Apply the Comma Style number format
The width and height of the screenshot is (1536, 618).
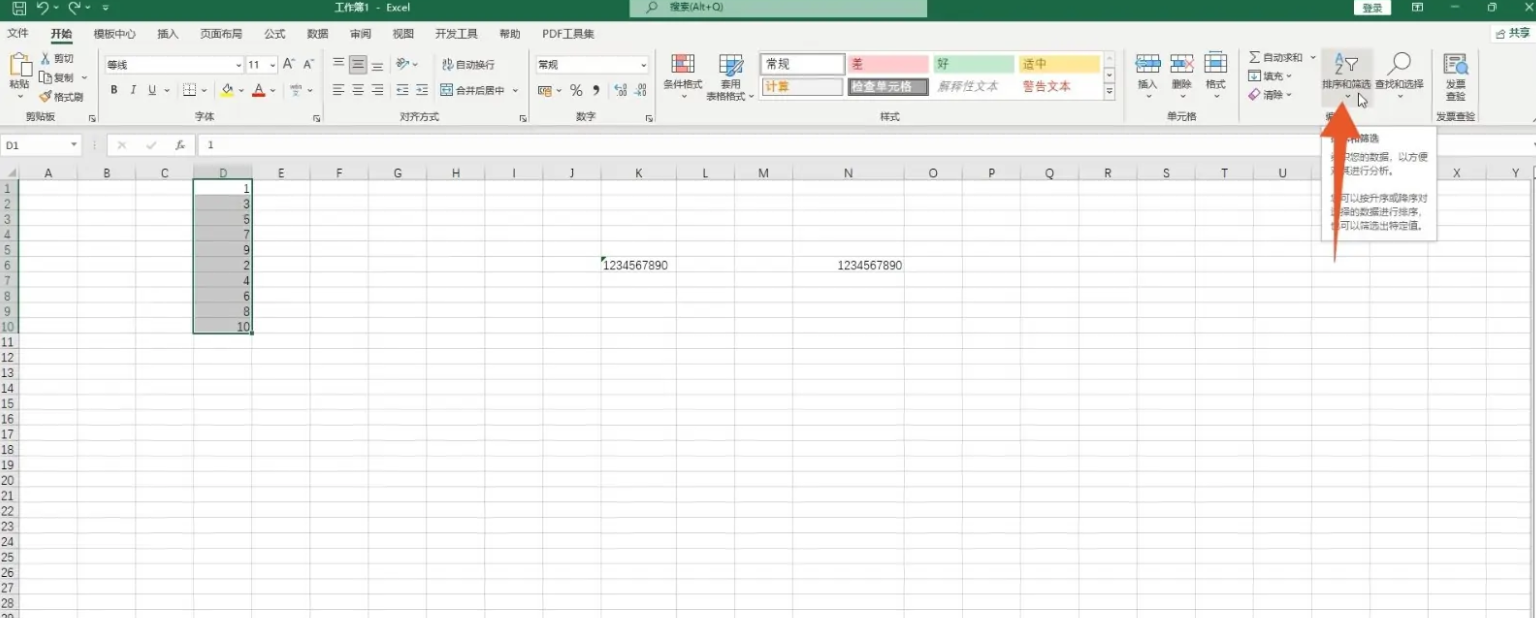[x=596, y=90]
